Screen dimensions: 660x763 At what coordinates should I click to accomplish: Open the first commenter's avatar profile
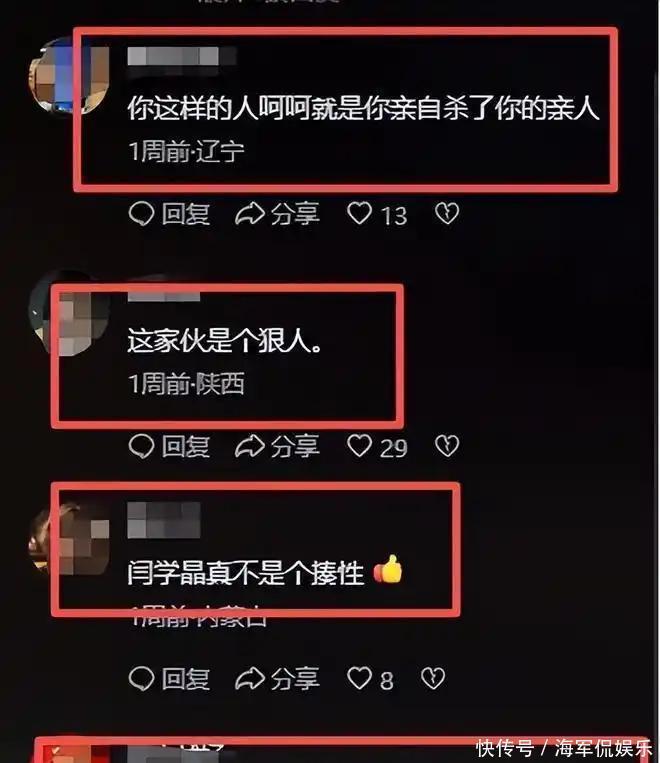pos(69,75)
